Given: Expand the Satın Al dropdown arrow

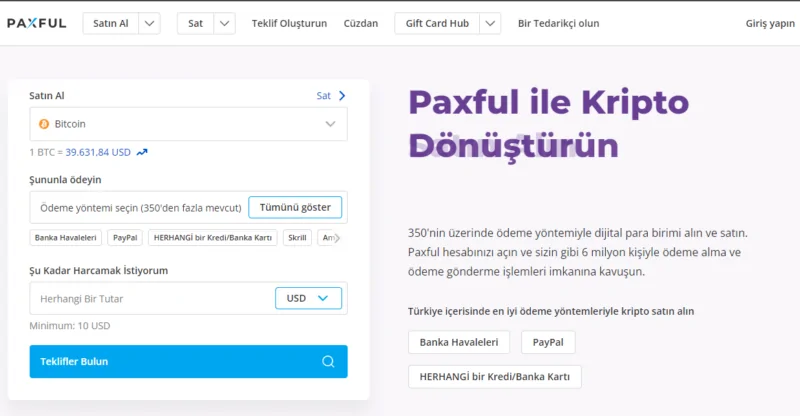Looking at the screenshot, I should point(149,23).
